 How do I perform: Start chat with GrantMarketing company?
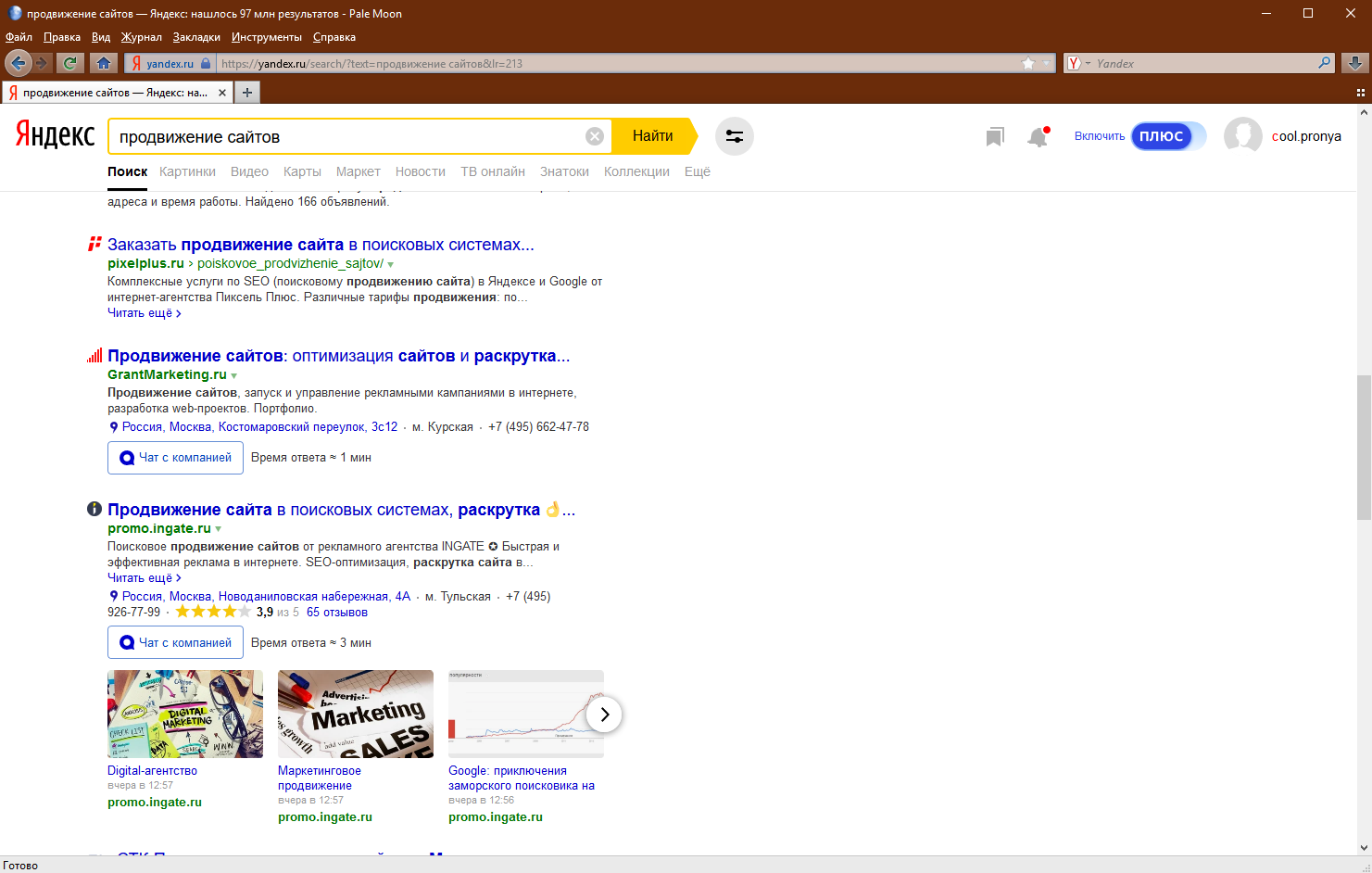(x=175, y=458)
